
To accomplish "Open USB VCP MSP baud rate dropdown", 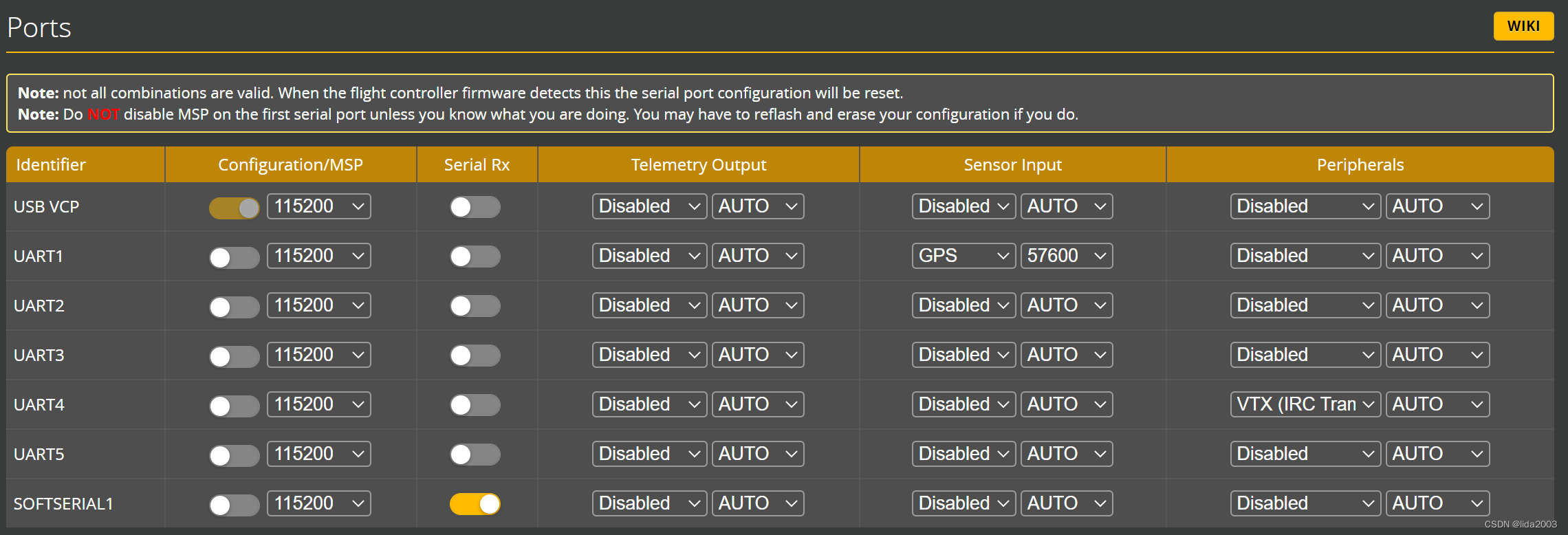I will [318, 206].
